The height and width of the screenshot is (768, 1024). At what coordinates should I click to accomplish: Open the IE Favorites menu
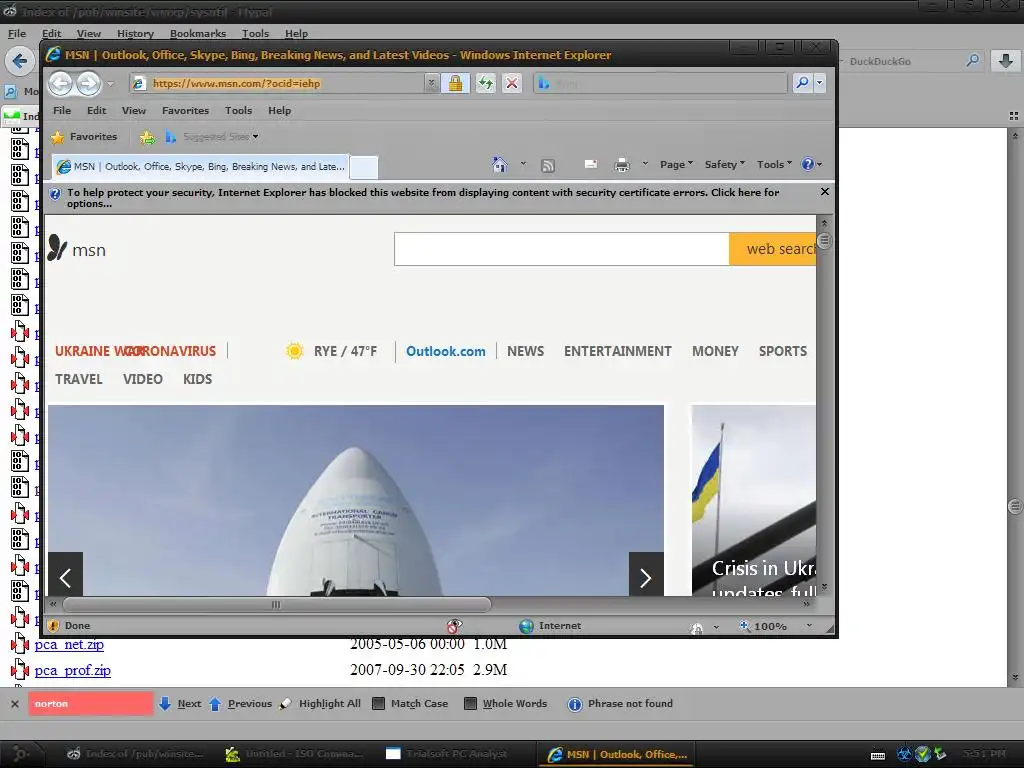185,110
